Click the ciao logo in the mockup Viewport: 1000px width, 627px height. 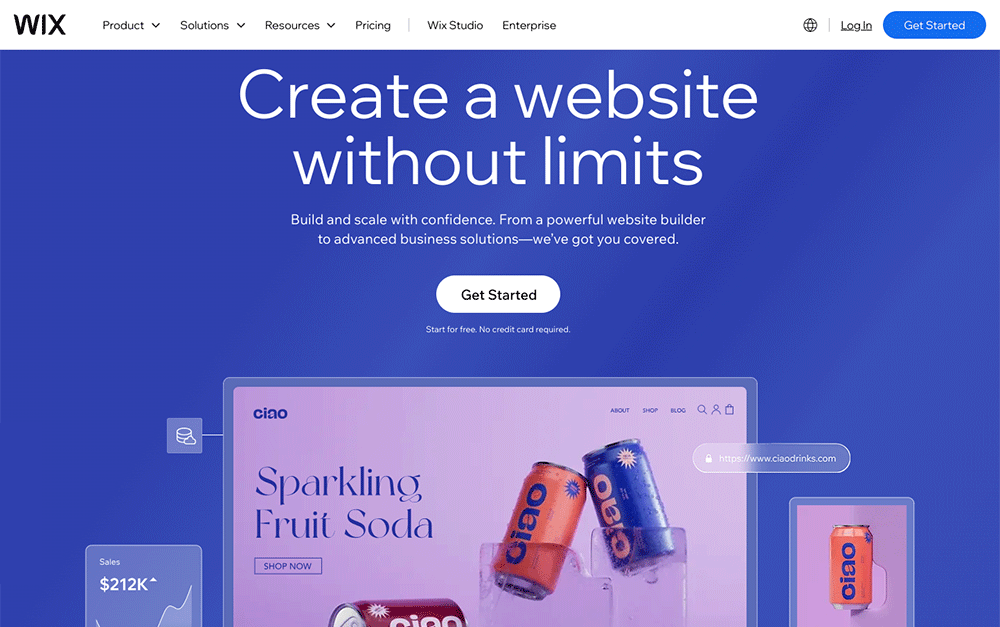point(270,413)
